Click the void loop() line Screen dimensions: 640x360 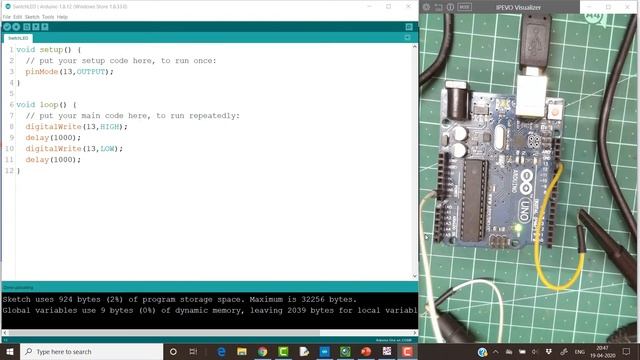(46, 104)
